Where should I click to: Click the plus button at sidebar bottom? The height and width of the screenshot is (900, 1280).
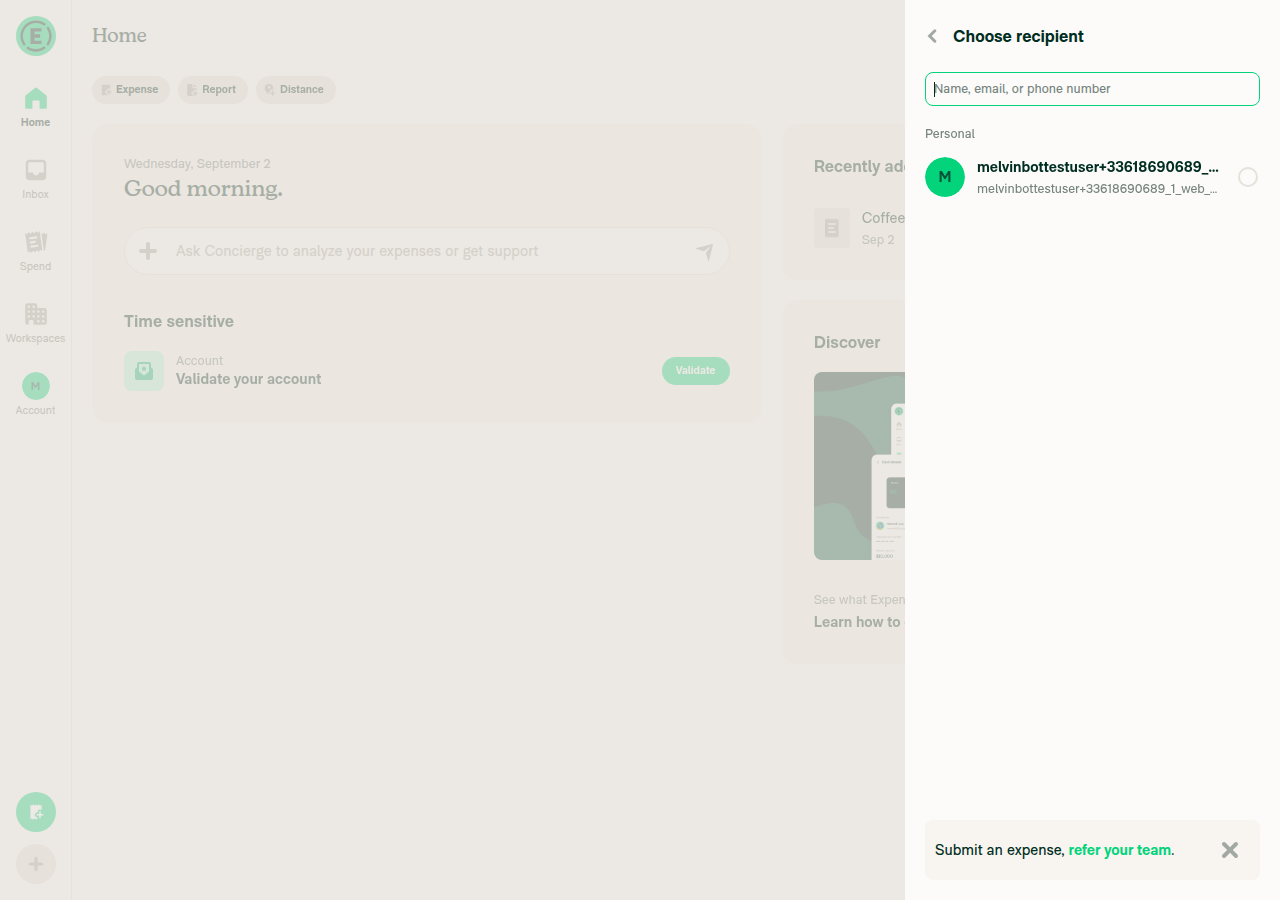[36, 864]
